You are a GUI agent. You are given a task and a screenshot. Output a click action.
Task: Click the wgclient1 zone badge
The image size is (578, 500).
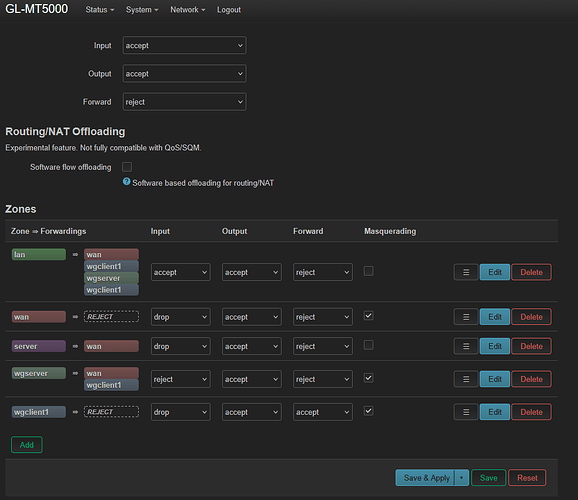pos(39,412)
